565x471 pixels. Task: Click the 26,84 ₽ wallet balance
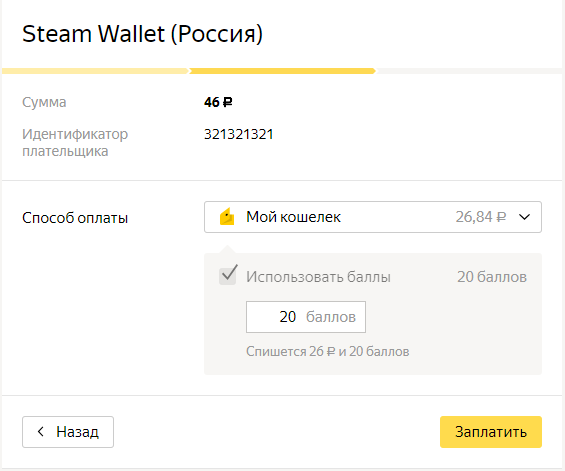coord(480,217)
